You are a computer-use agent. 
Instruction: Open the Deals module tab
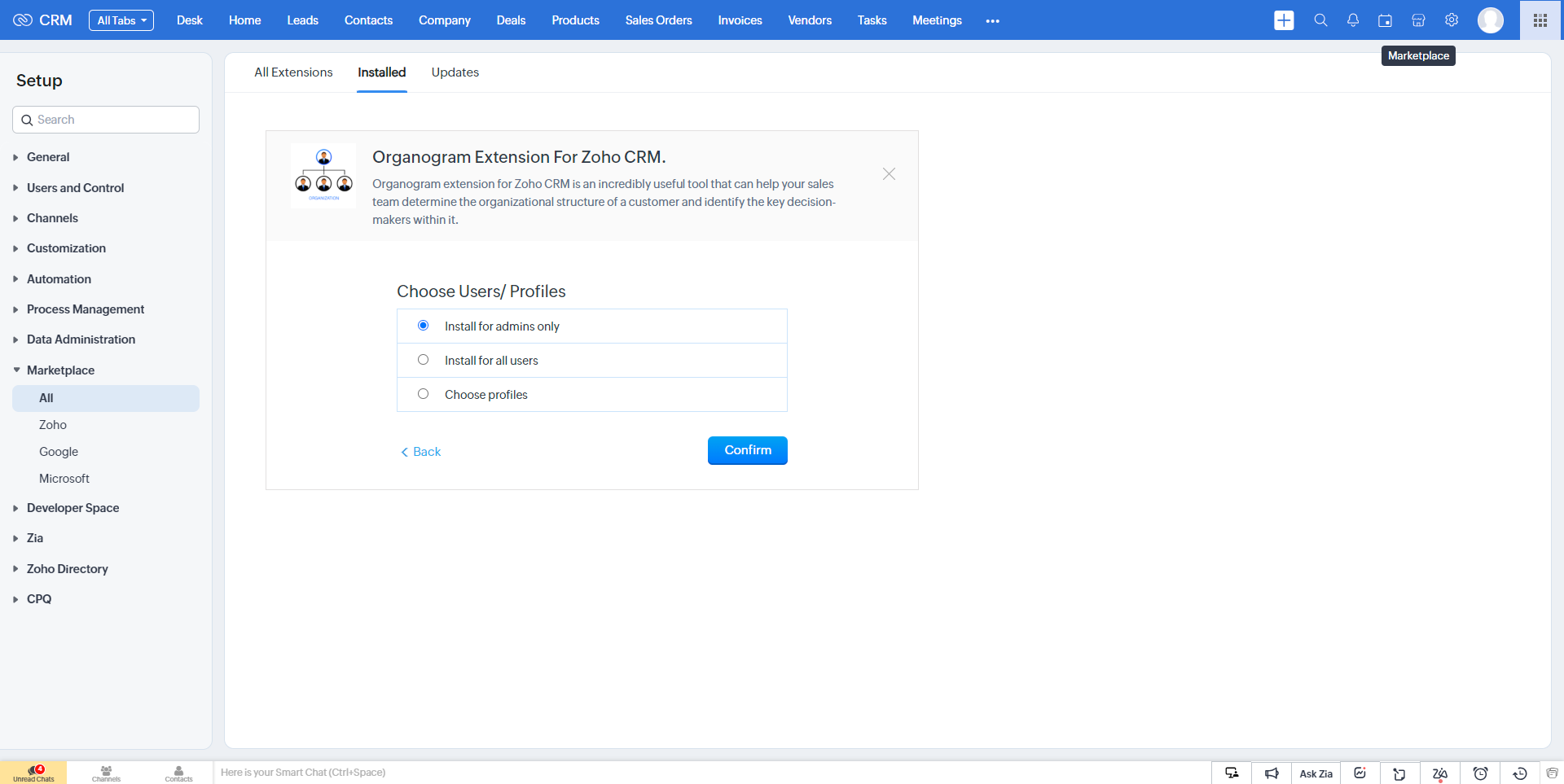tap(511, 20)
